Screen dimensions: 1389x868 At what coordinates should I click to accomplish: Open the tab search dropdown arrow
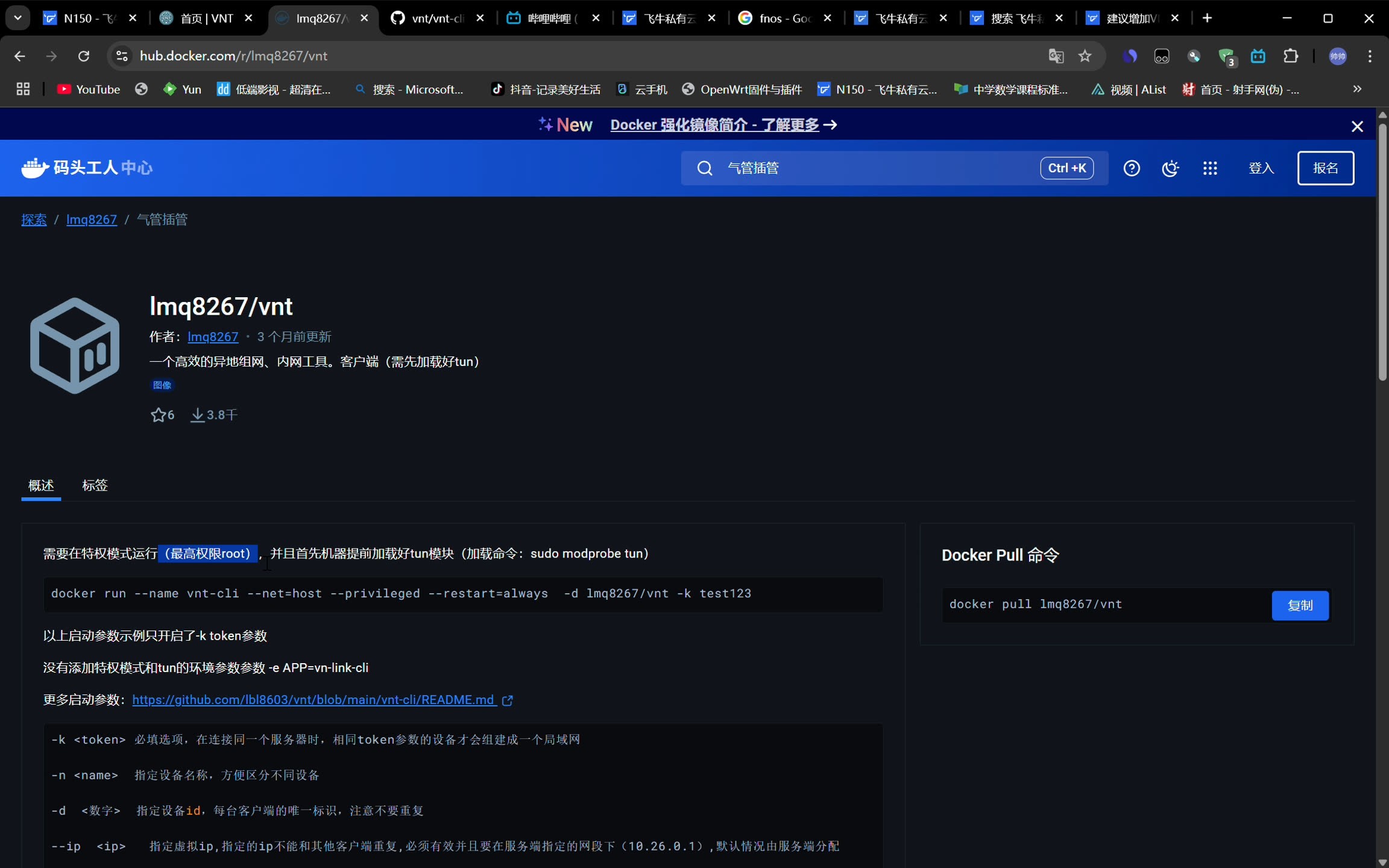[18, 18]
